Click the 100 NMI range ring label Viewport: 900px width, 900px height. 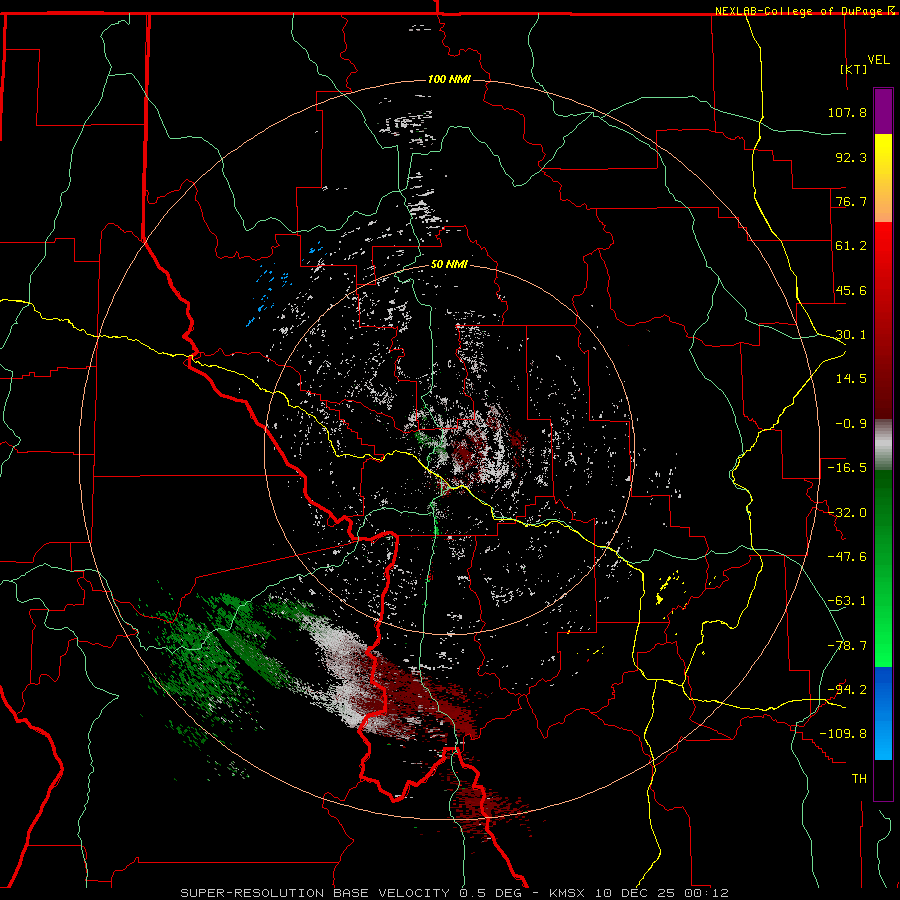449,79
